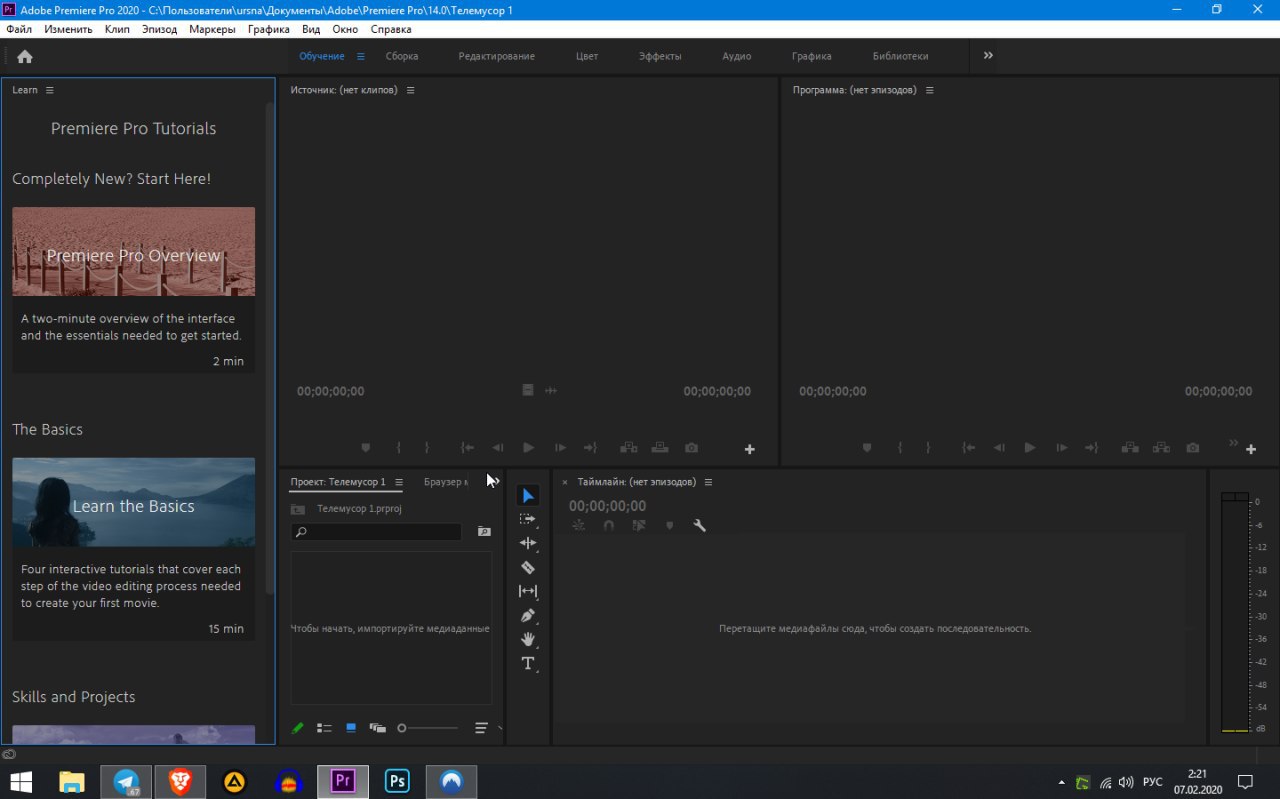This screenshot has width=1280, height=799.
Task: Click Extract button in Program monitor
Action: click(1161, 448)
